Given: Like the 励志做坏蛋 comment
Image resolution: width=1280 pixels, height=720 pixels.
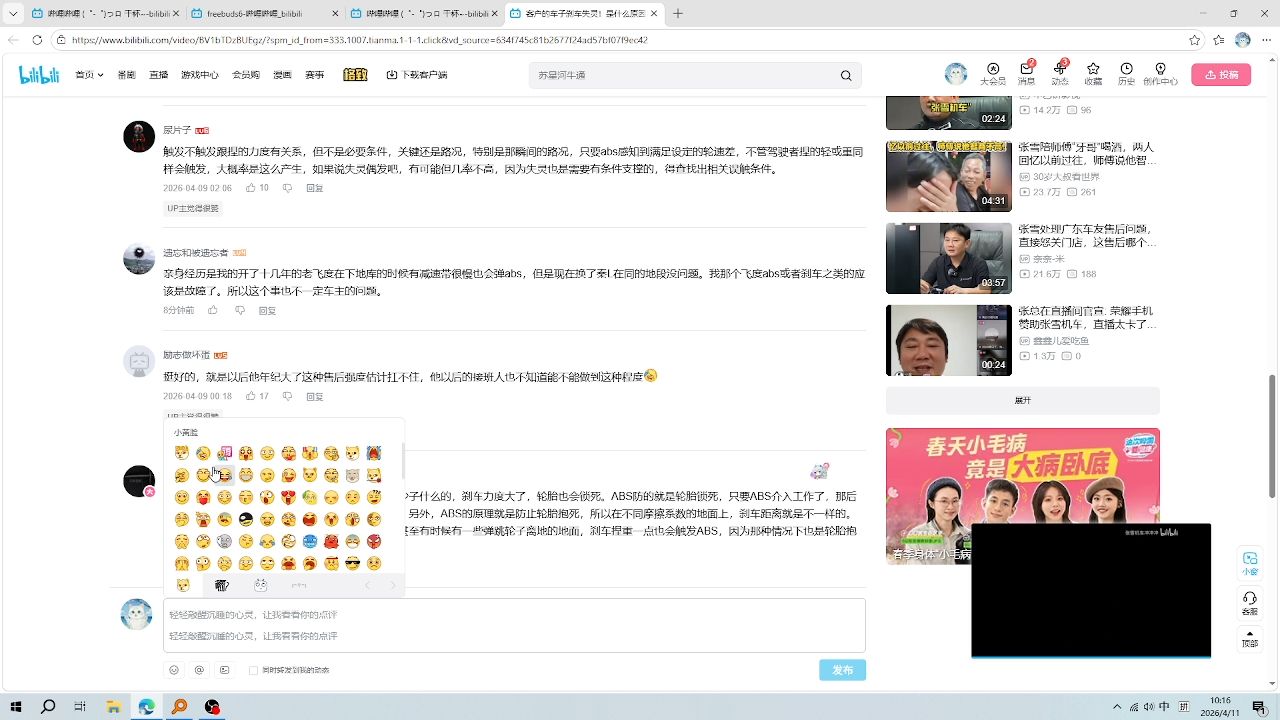Looking at the screenshot, I should click(251, 396).
